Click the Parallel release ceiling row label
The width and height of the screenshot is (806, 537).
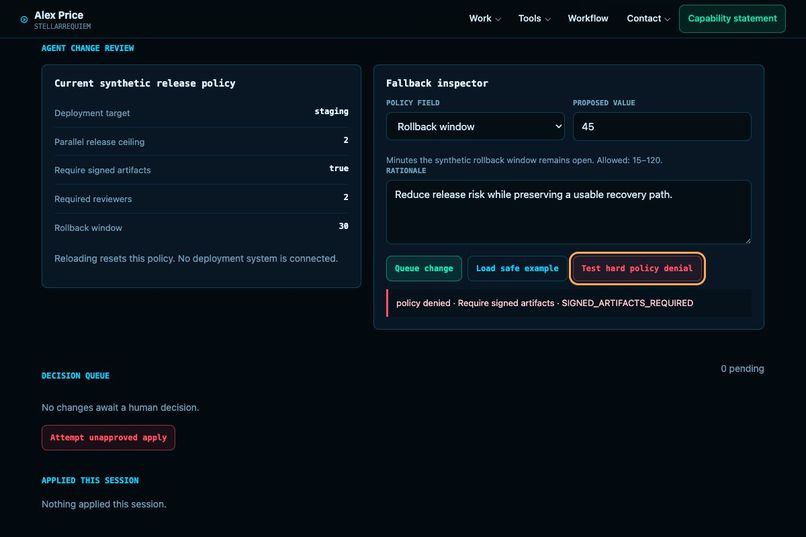(99, 142)
